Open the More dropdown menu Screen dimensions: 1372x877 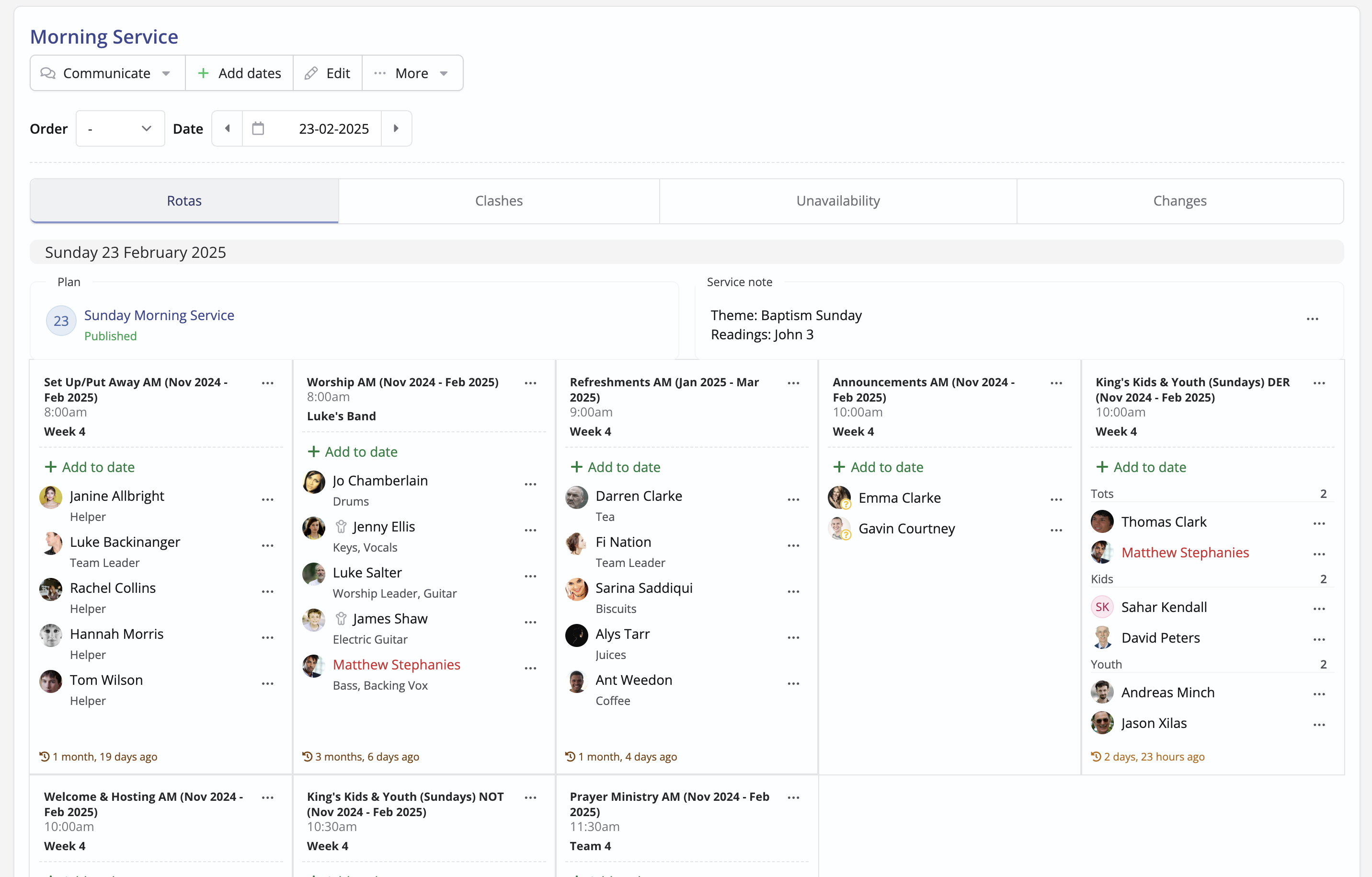(x=412, y=73)
